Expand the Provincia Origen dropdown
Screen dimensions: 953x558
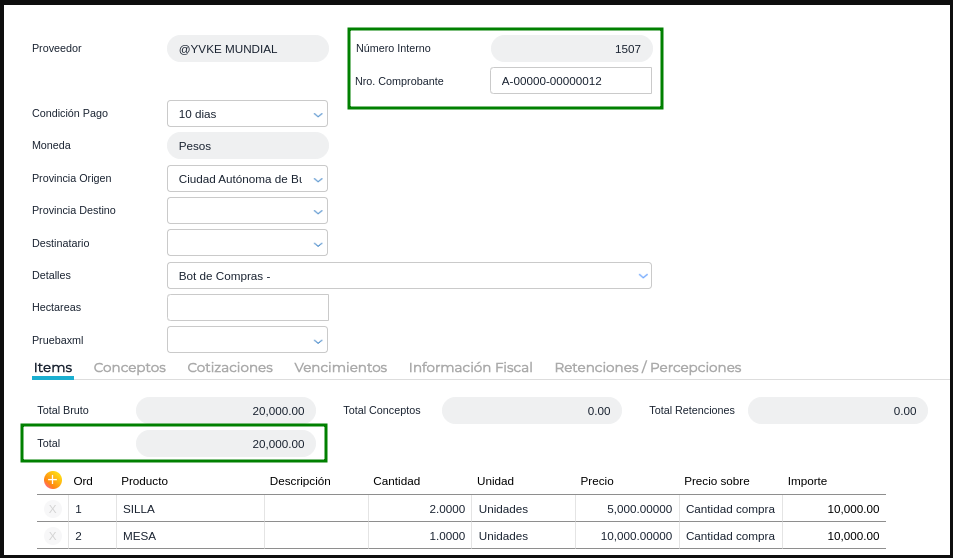click(247, 179)
